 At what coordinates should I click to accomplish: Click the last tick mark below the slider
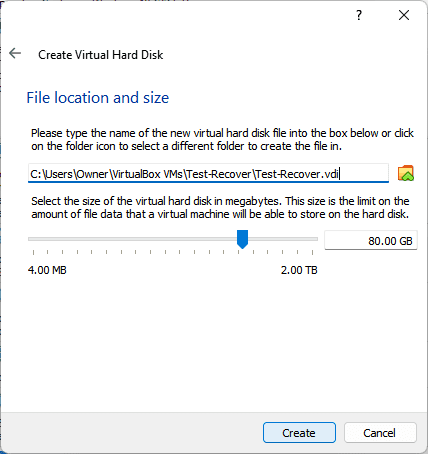point(312,252)
